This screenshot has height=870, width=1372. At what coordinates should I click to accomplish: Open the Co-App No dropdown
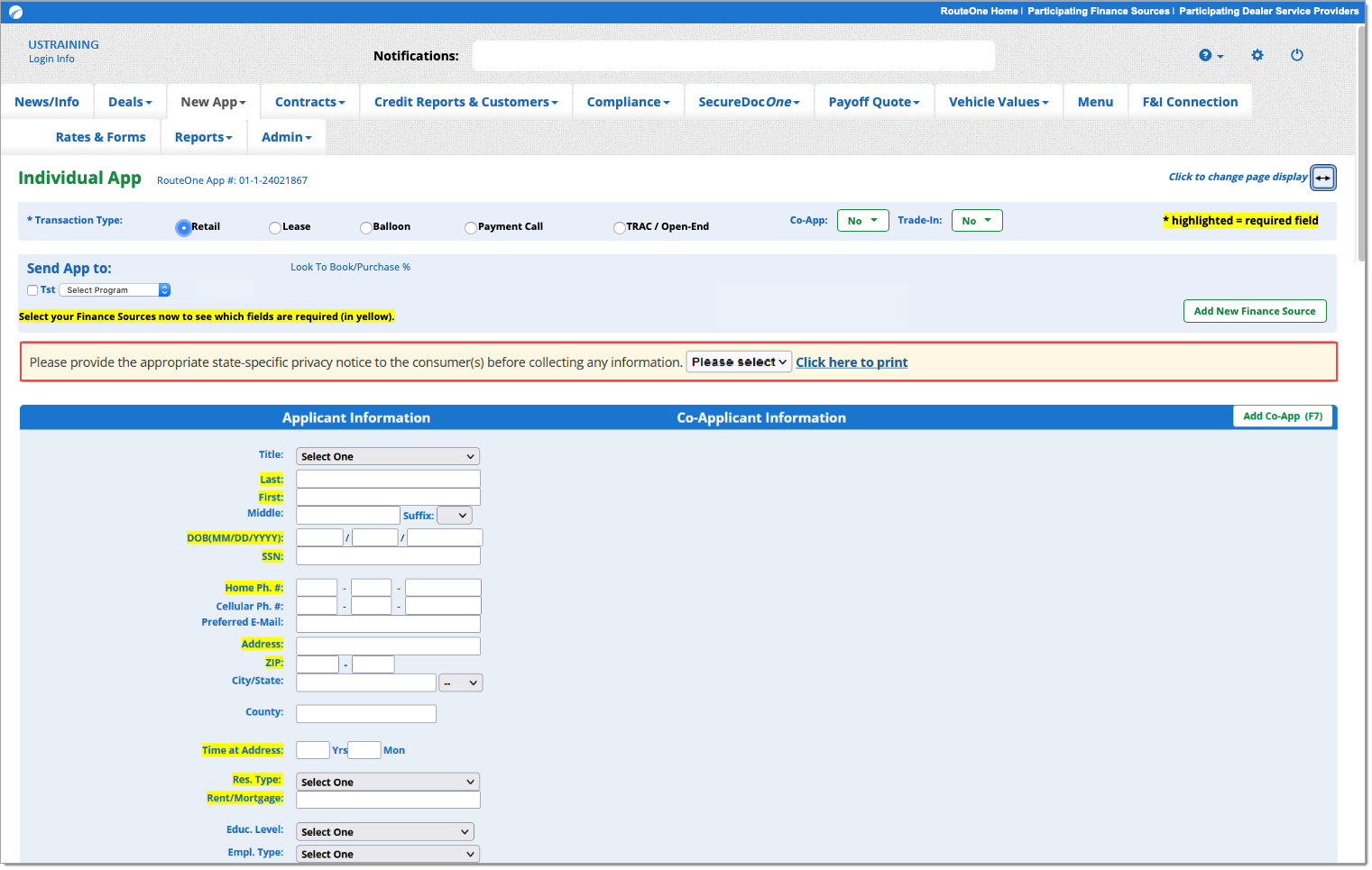(862, 221)
